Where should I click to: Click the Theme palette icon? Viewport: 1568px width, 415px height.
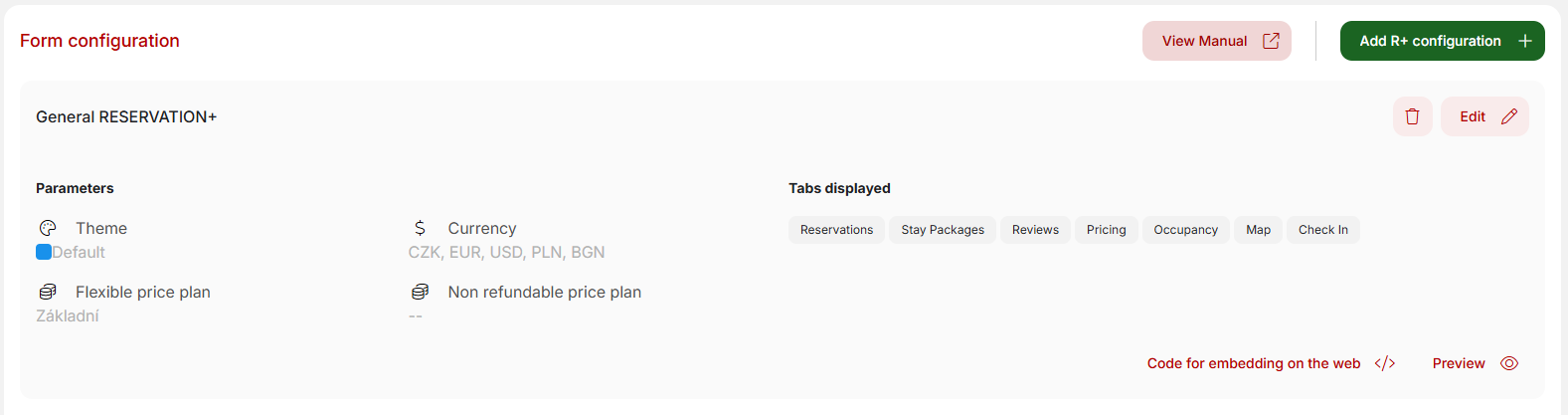tap(48, 228)
